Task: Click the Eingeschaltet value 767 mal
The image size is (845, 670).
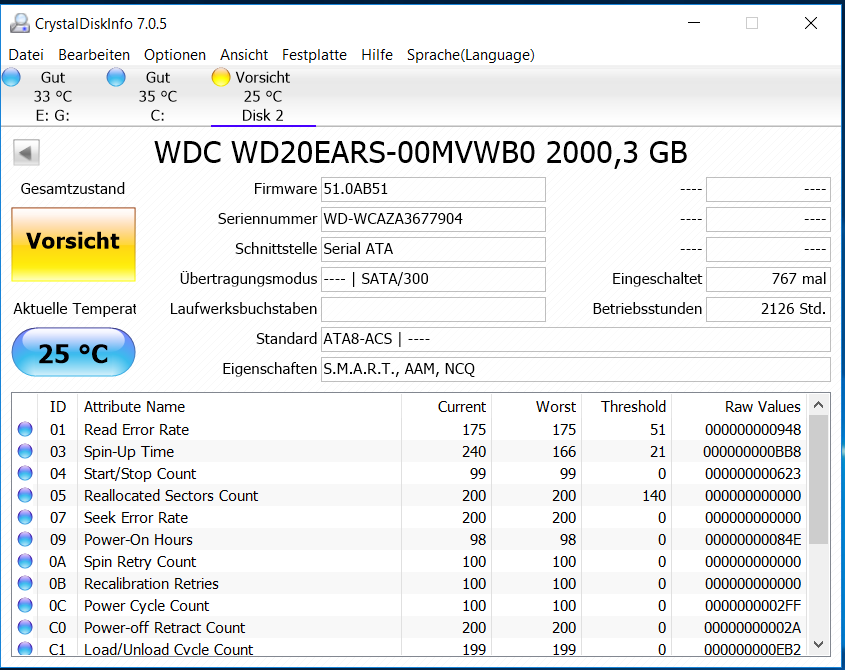Action: tap(768, 279)
